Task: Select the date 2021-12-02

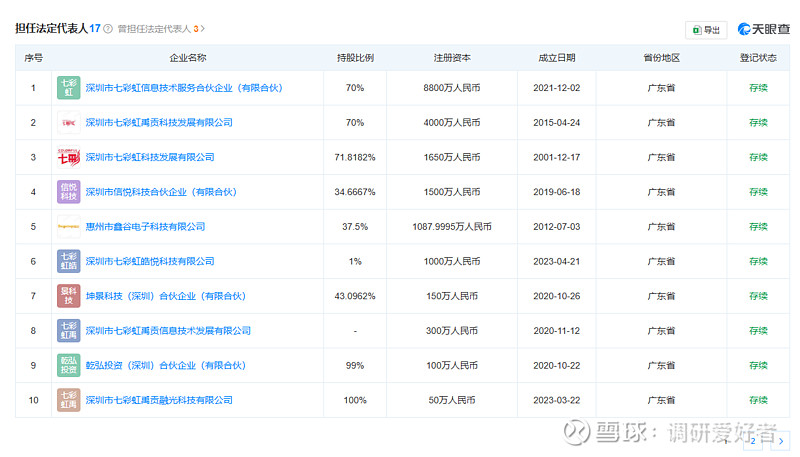Action: point(557,88)
